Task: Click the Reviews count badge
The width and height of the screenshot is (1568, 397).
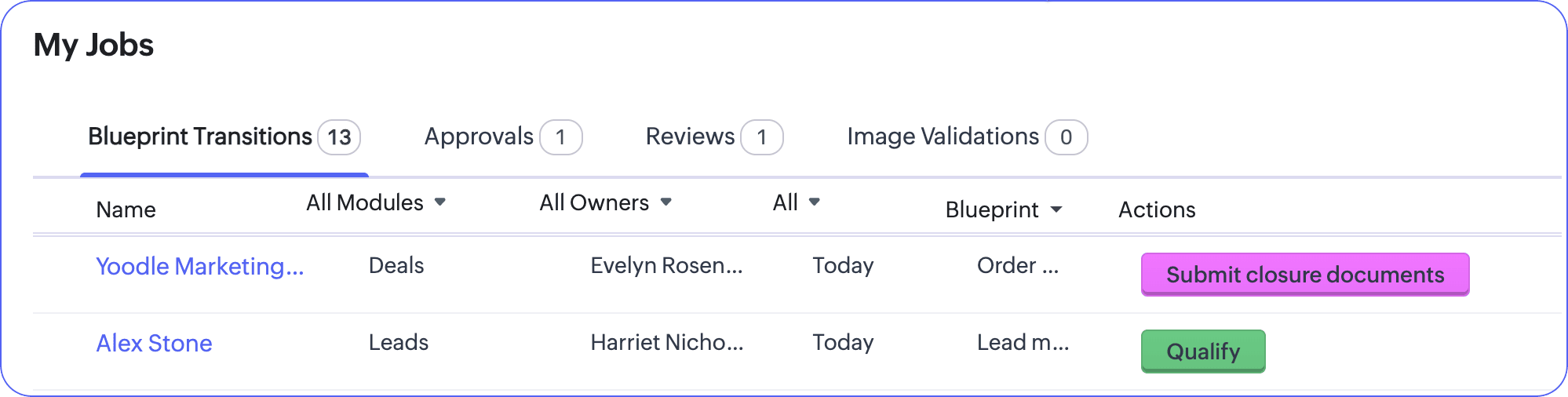Action: click(762, 137)
